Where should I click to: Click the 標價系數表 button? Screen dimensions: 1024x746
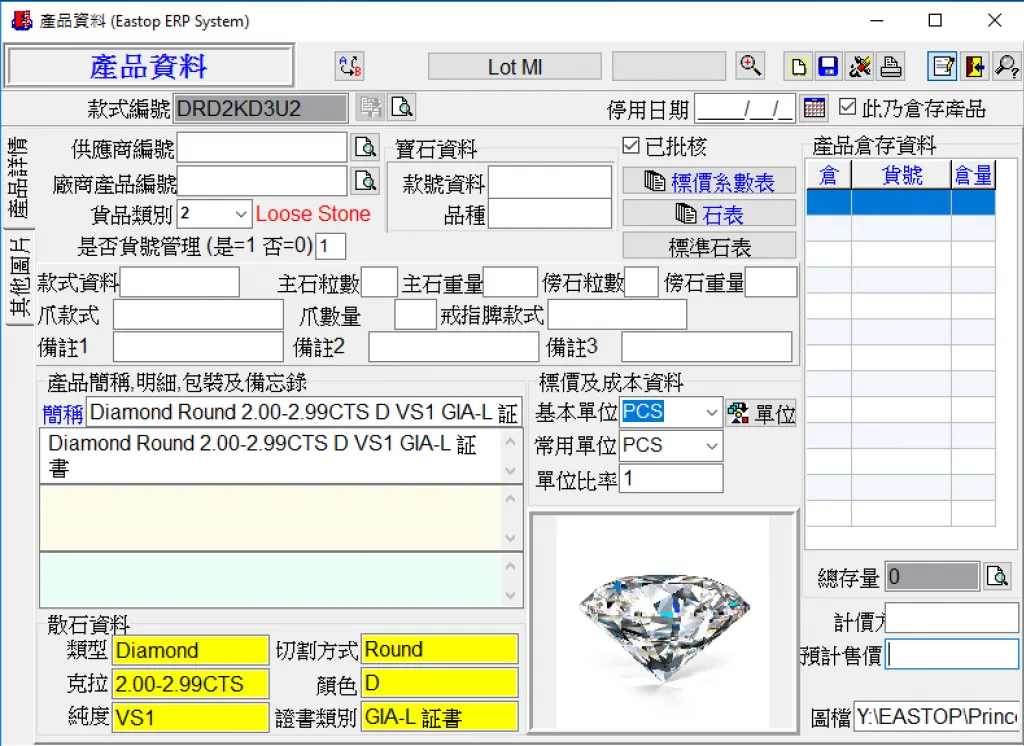click(709, 182)
